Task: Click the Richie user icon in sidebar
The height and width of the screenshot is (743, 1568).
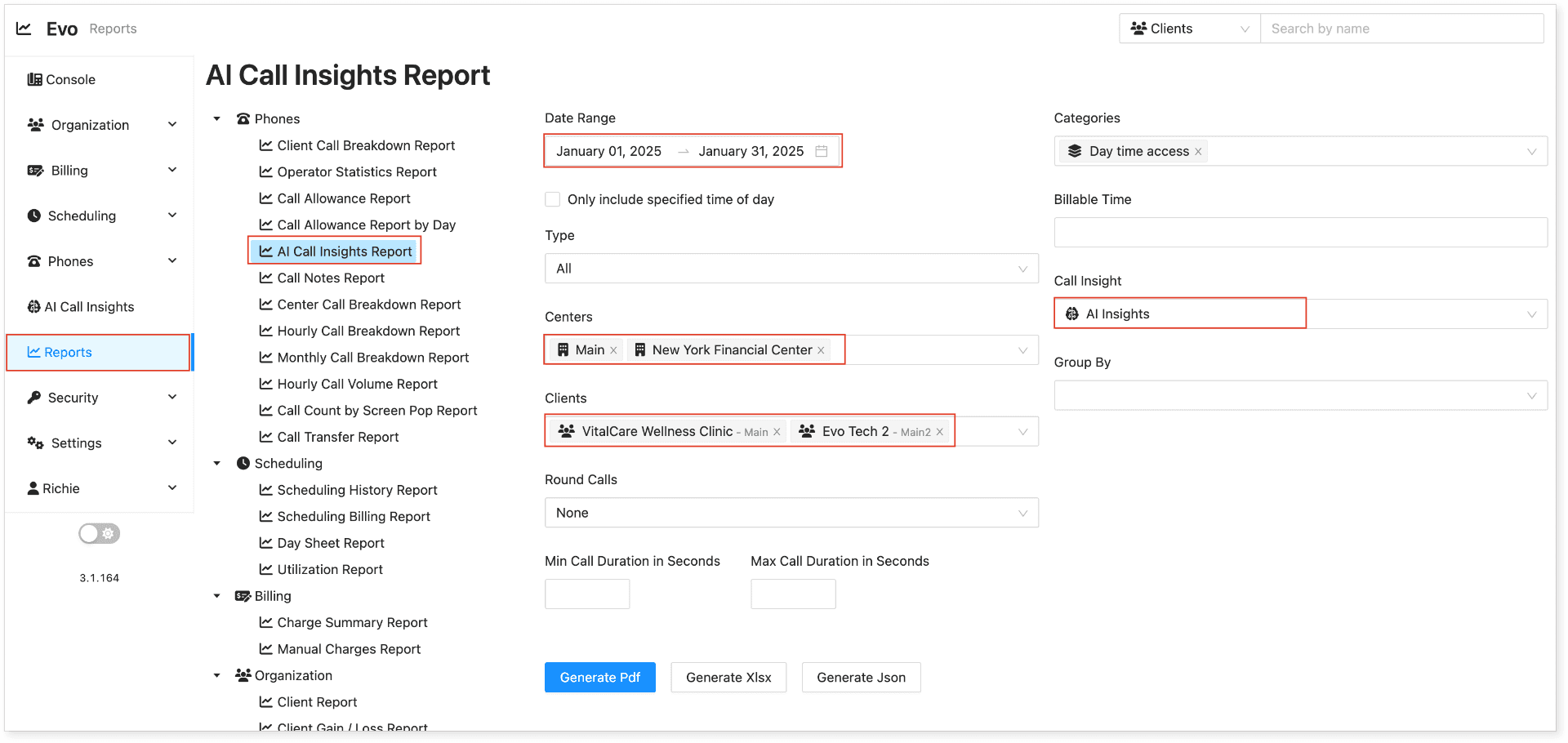Action: (33, 488)
